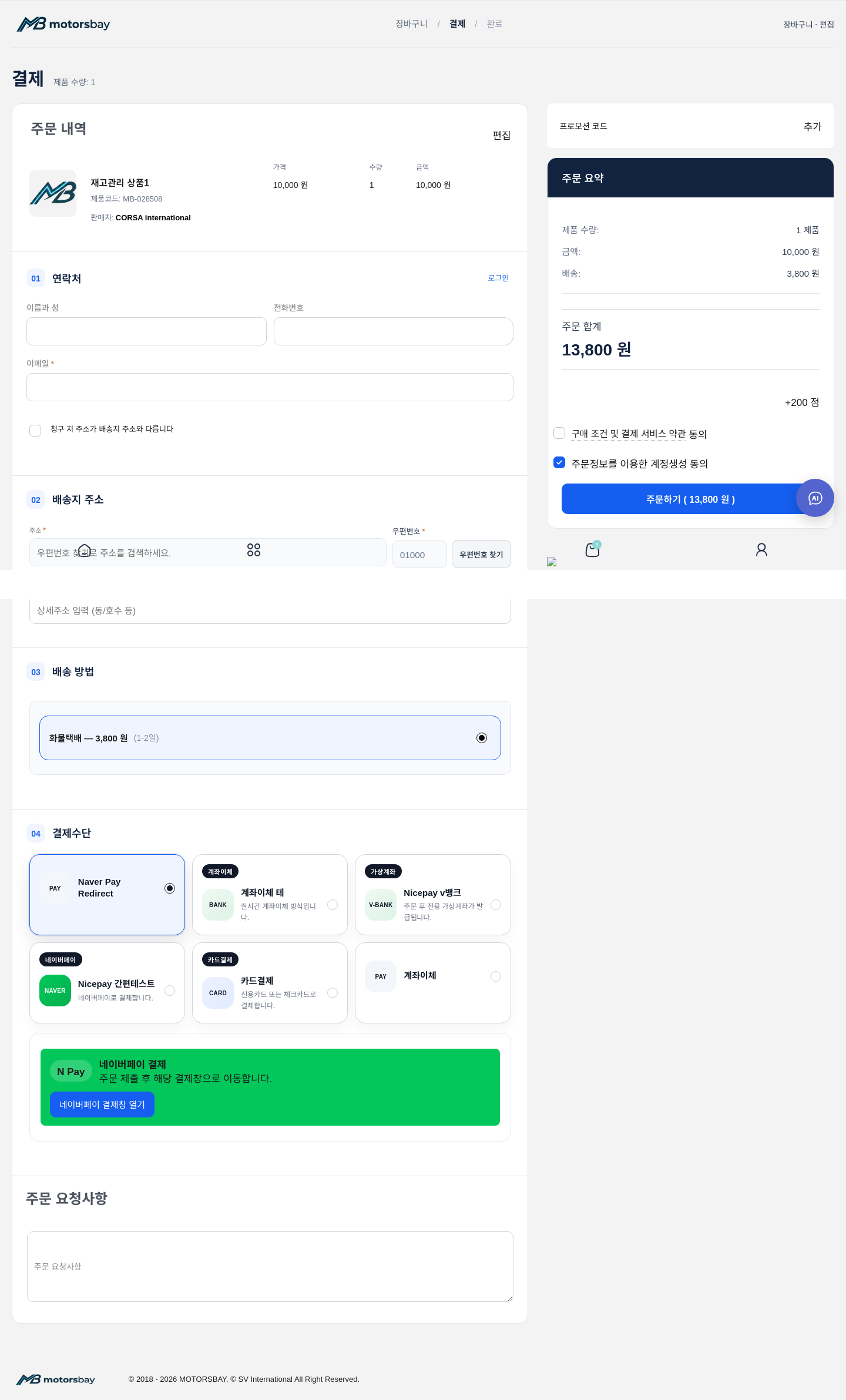
Task: Click the 주문하기 order button
Action: click(690, 499)
